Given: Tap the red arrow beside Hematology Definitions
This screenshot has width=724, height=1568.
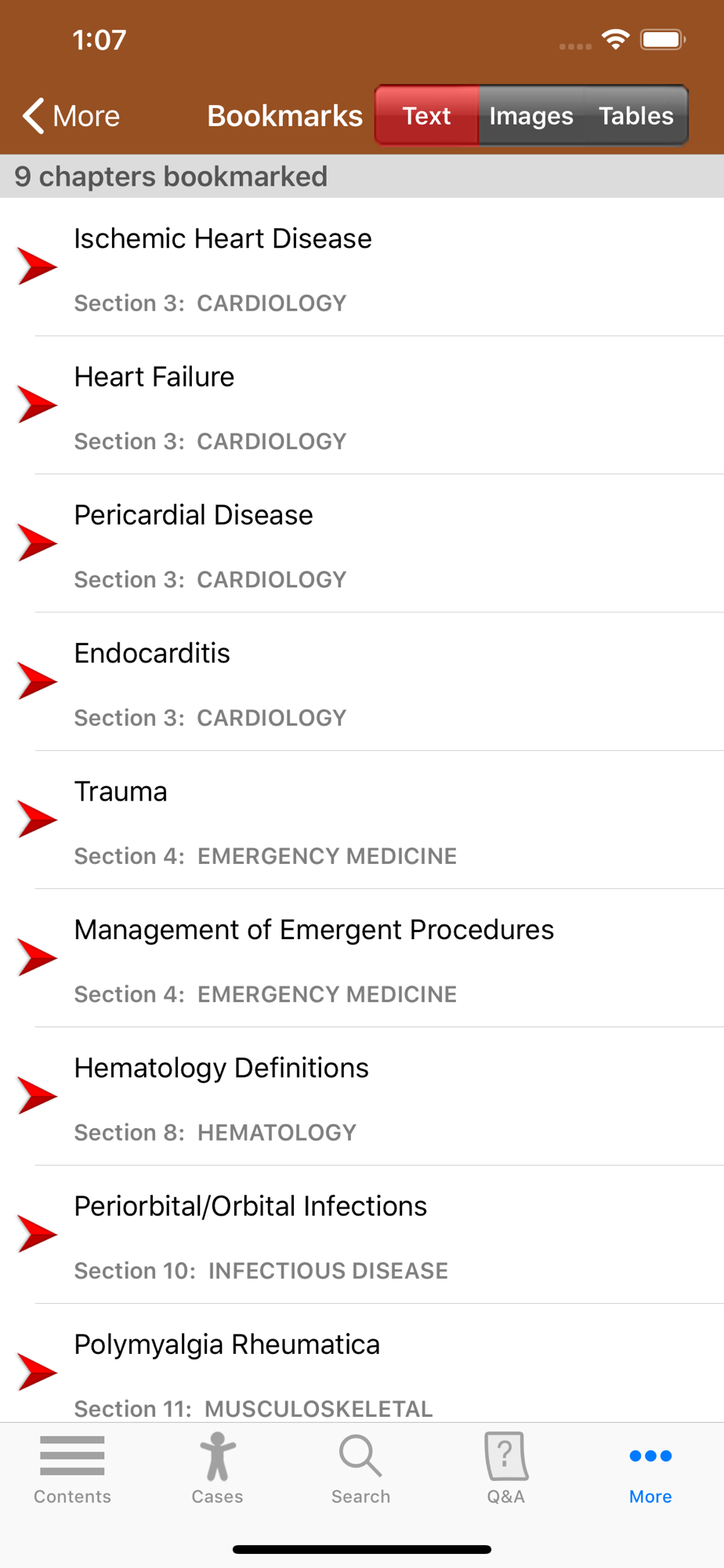Looking at the screenshot, I should pos(38,1096).
